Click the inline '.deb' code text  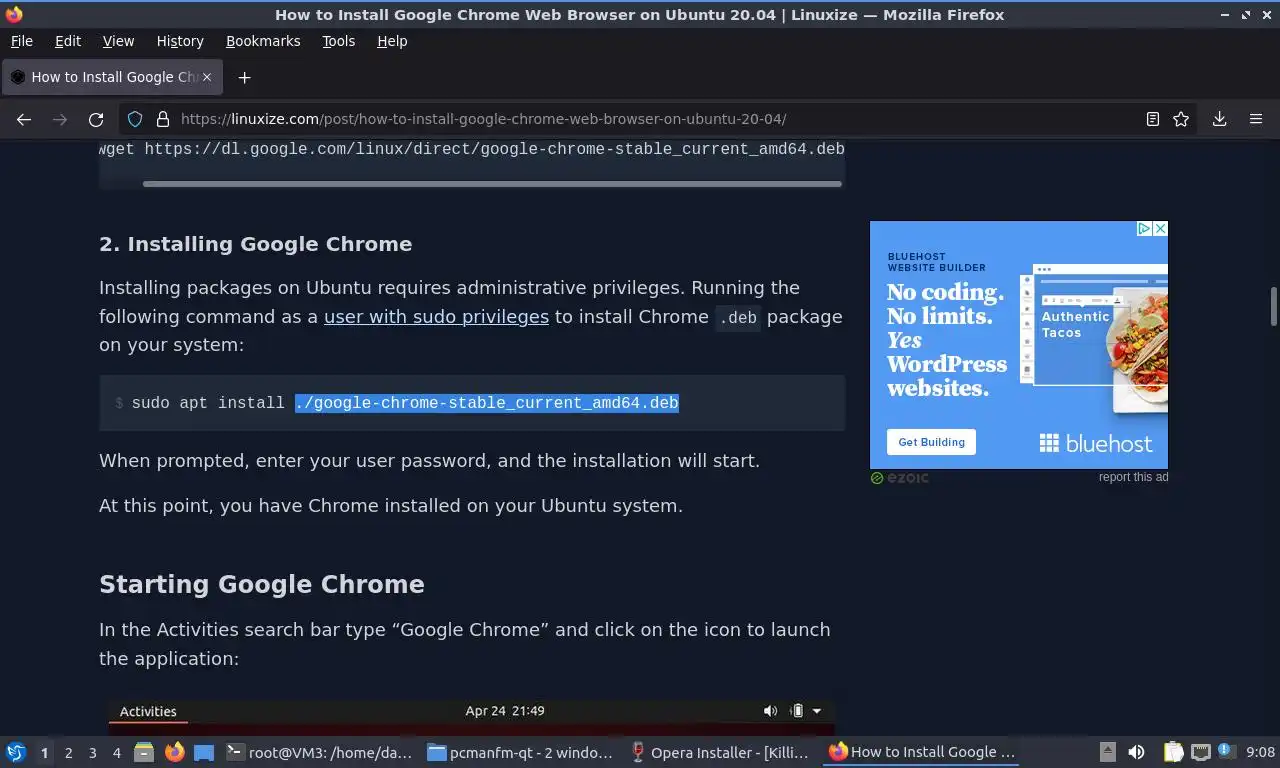coord(738,317)
